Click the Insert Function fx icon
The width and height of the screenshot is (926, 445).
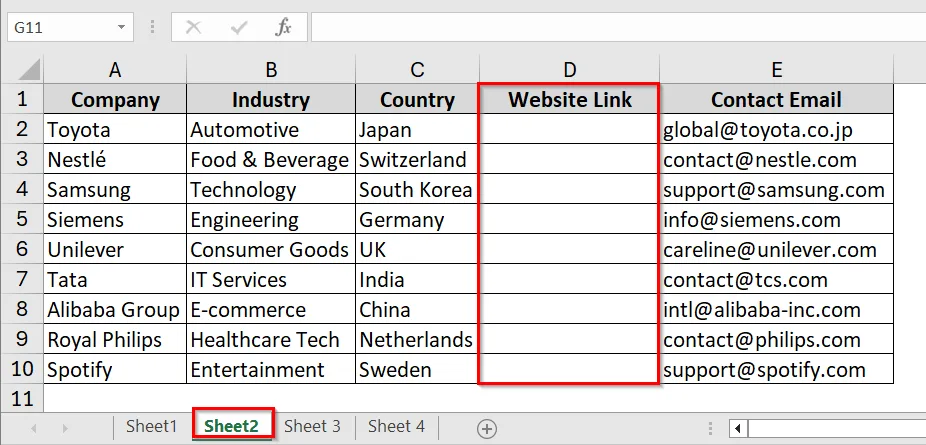(x=284, y=27)
